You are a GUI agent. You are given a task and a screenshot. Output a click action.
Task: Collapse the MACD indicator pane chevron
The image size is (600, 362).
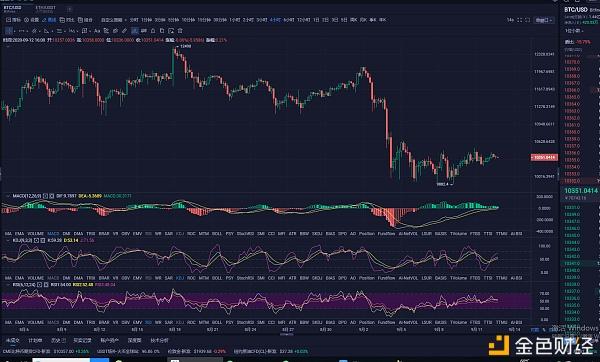[x=8, y=196]
